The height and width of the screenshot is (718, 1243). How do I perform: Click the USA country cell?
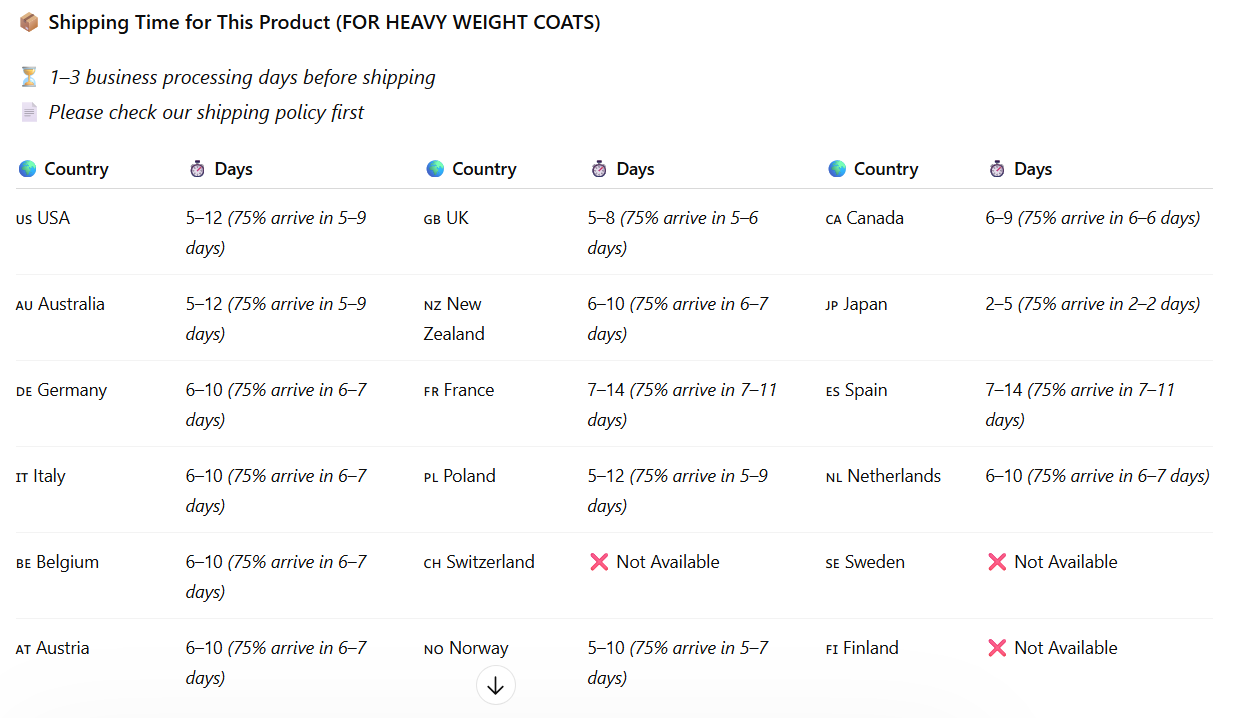click(43, 218)
